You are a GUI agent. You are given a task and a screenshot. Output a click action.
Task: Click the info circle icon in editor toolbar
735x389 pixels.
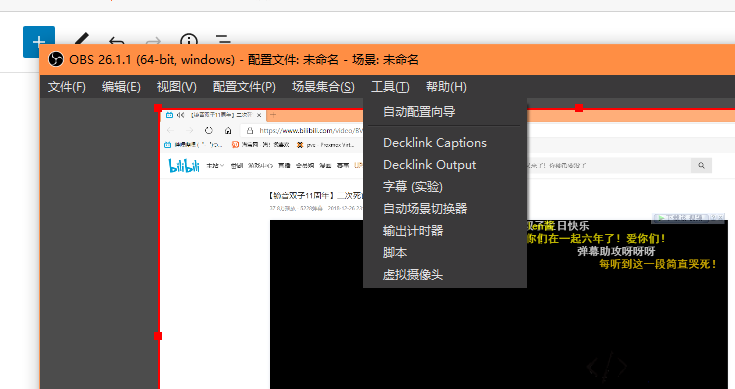[x=188, y=40]
